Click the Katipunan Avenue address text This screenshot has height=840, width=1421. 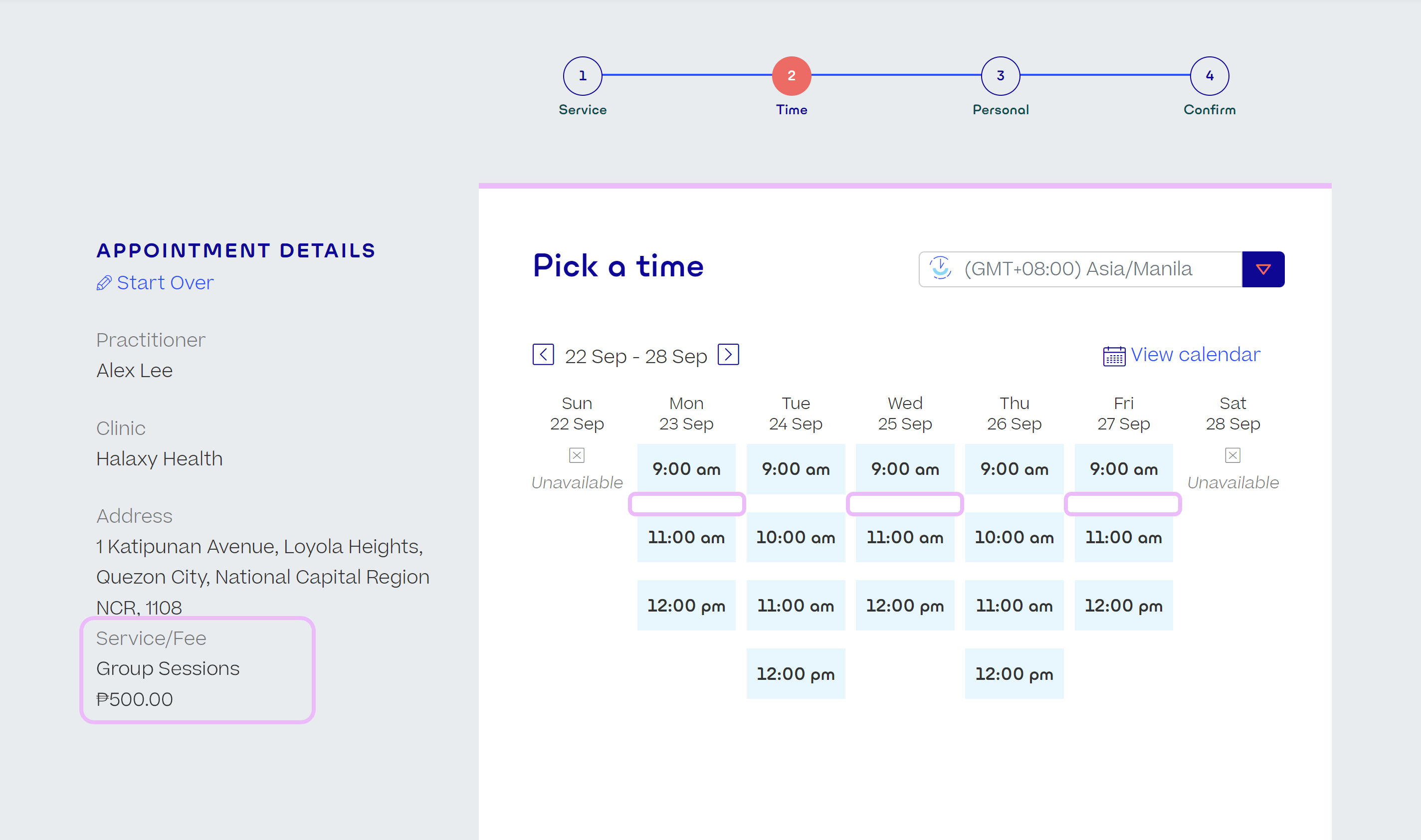point(262,577)
